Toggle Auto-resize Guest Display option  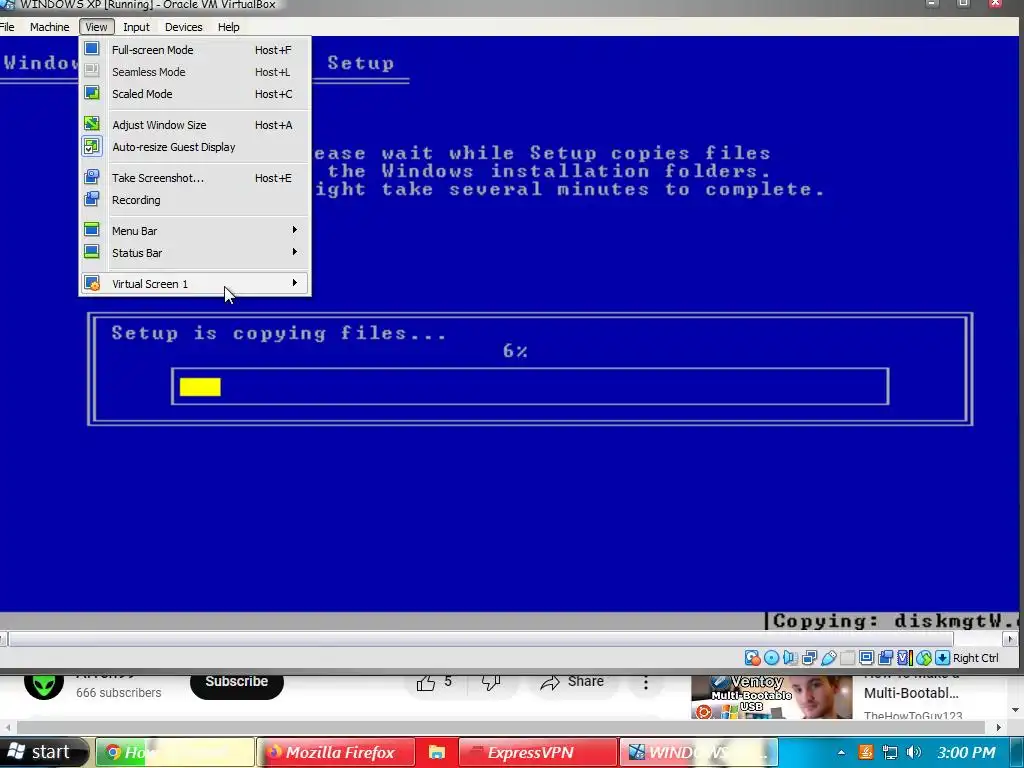click(195, 147)
